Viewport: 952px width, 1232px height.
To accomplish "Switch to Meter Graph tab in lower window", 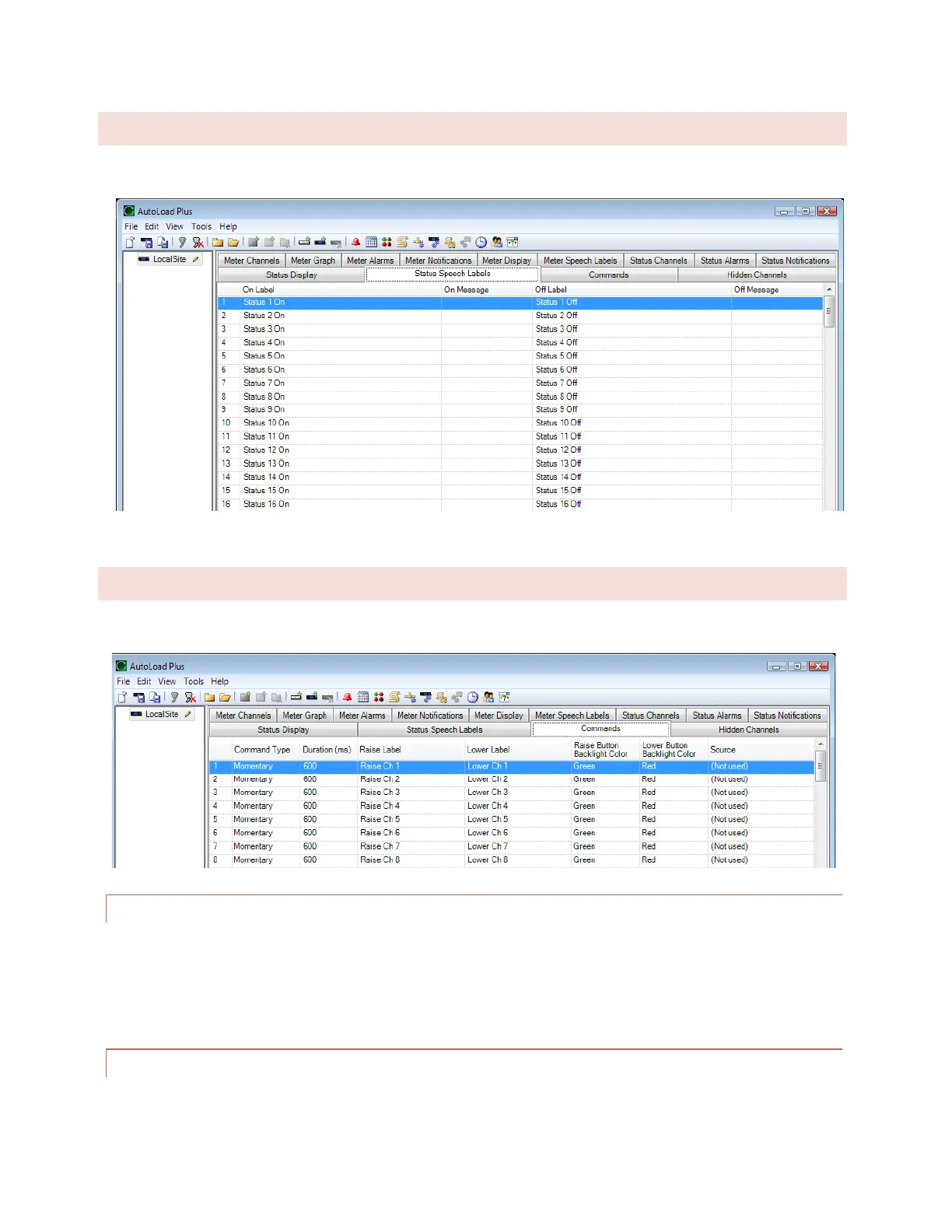I will (304, 716).
